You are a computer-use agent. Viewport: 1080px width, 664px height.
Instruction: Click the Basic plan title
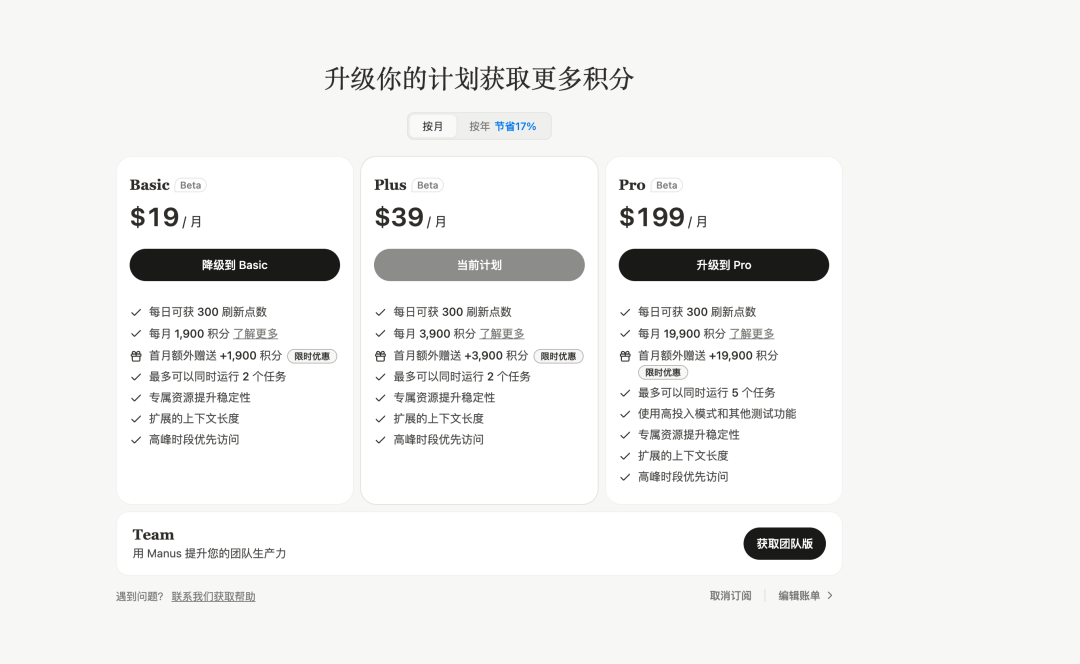(x=149, y=185)
